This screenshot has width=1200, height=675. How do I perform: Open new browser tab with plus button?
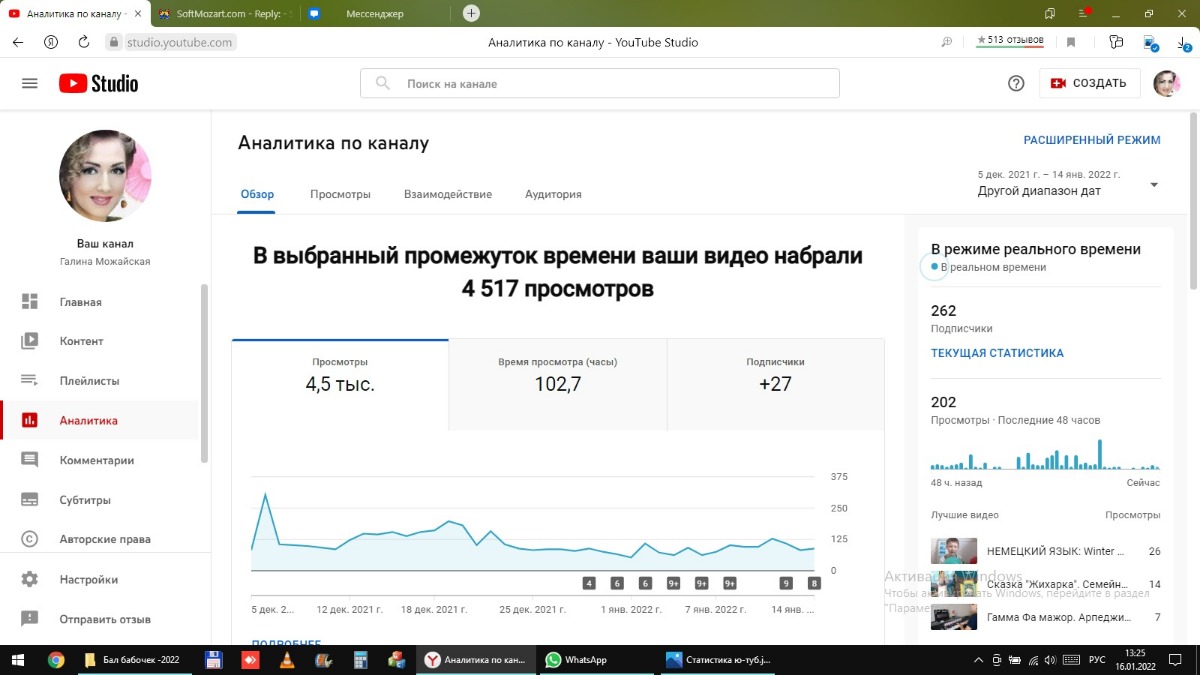pyautogui.click(x=472, y=13)
